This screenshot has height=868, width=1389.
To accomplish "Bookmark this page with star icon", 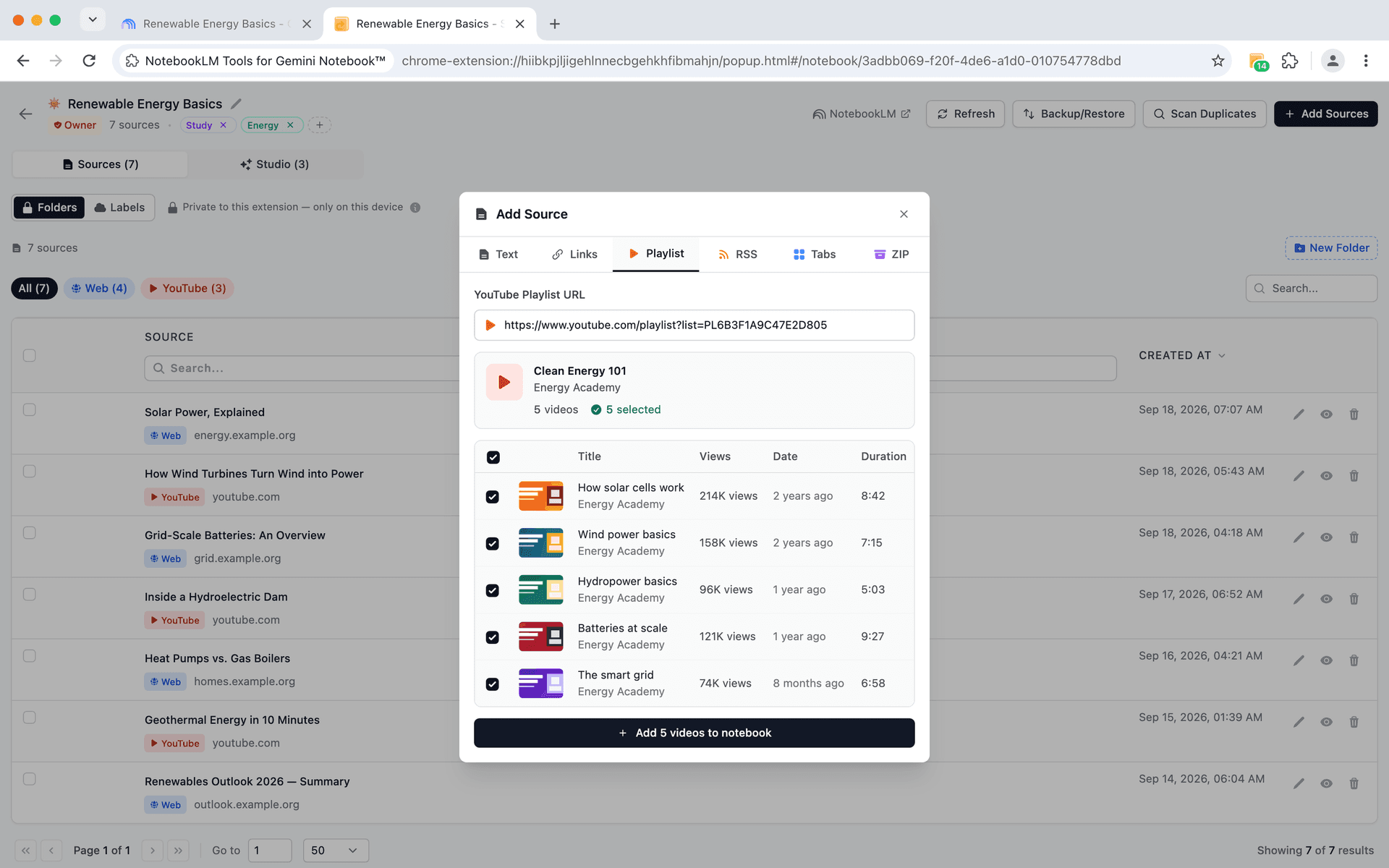I will (x=1218, y=61).
